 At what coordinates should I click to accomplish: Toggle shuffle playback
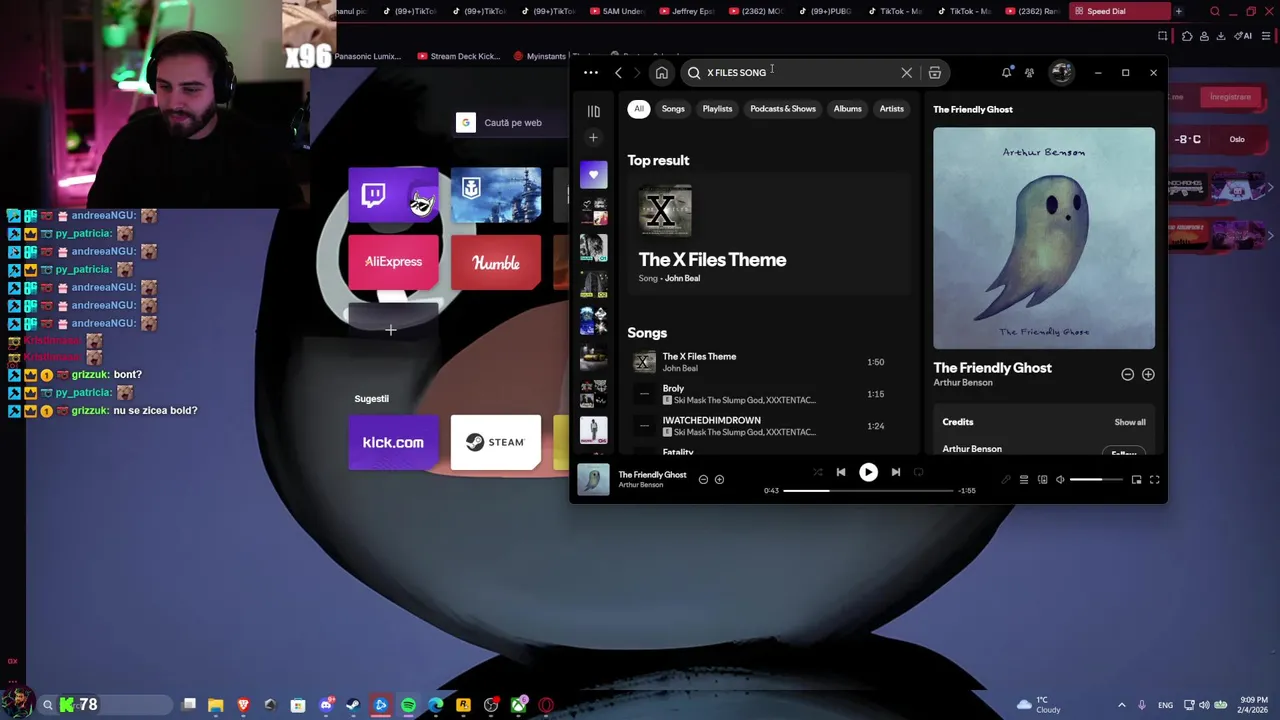[817, 472]
